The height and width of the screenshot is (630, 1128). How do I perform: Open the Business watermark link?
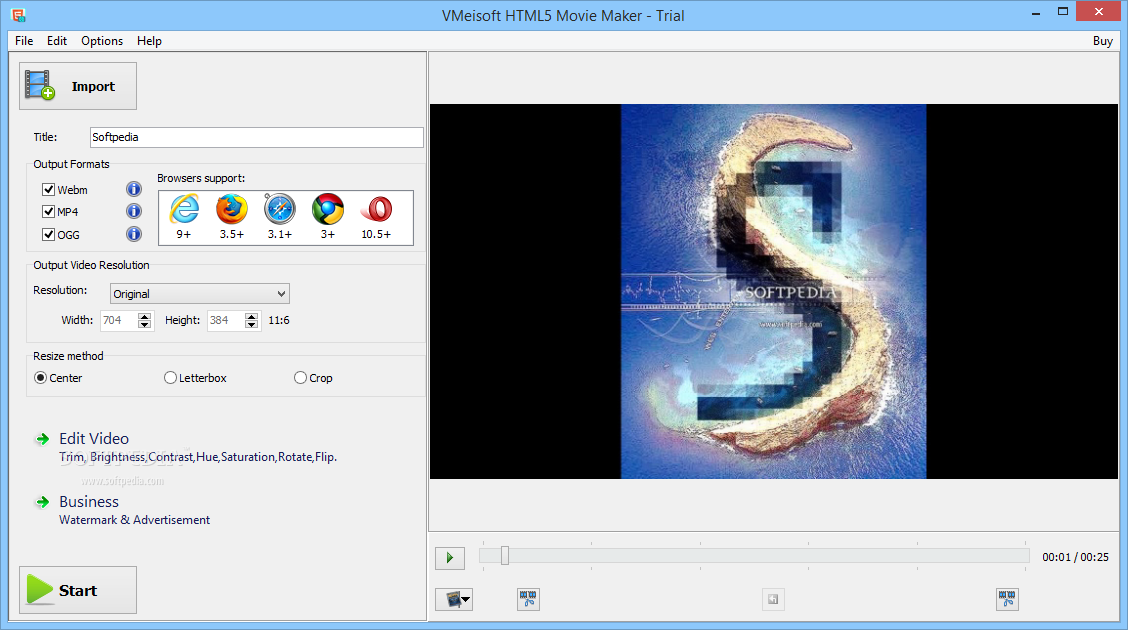click(x=88, y=502)
